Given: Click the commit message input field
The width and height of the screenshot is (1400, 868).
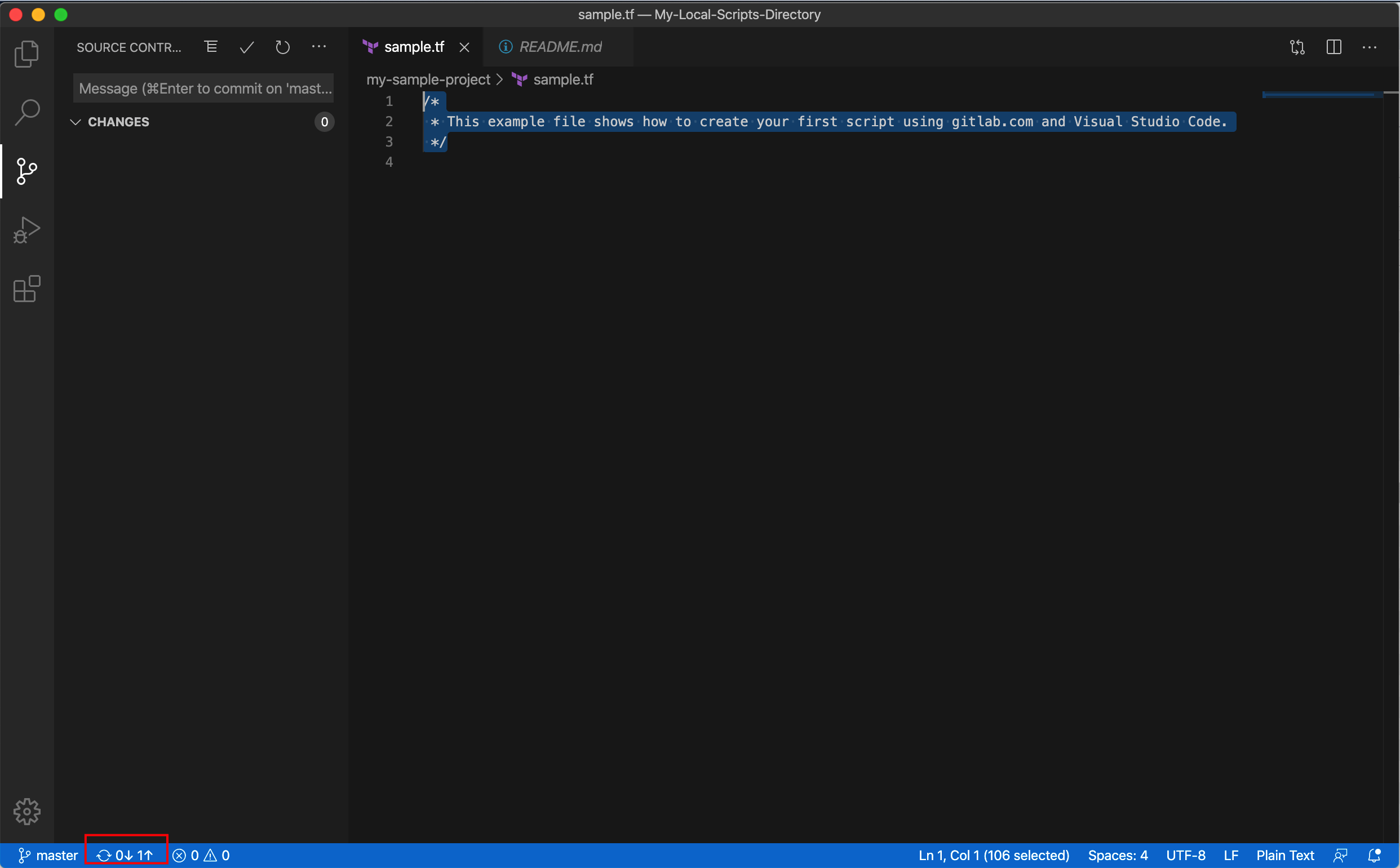Looking at the screenshot, I should pos(204,88).
